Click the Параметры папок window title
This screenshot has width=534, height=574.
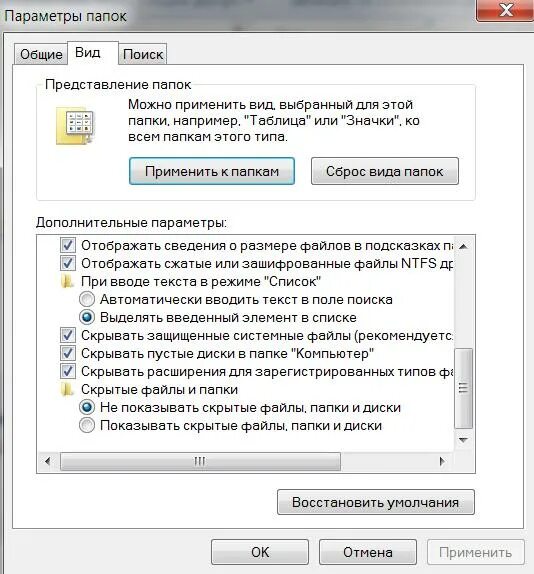coord(65,16)
